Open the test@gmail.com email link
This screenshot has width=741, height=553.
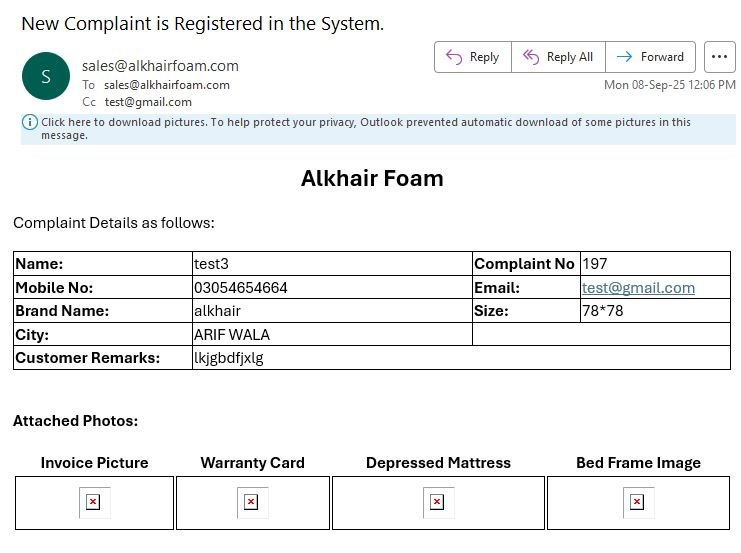pyautogui.click(x=638, y=288)
